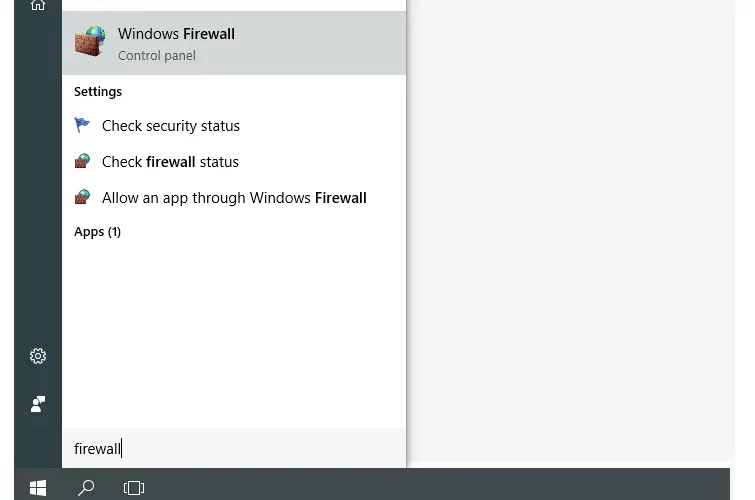This screenshot has height=500, width=755.
Task: Open Task View from the taskbar
Action: [x=134, y=487]
